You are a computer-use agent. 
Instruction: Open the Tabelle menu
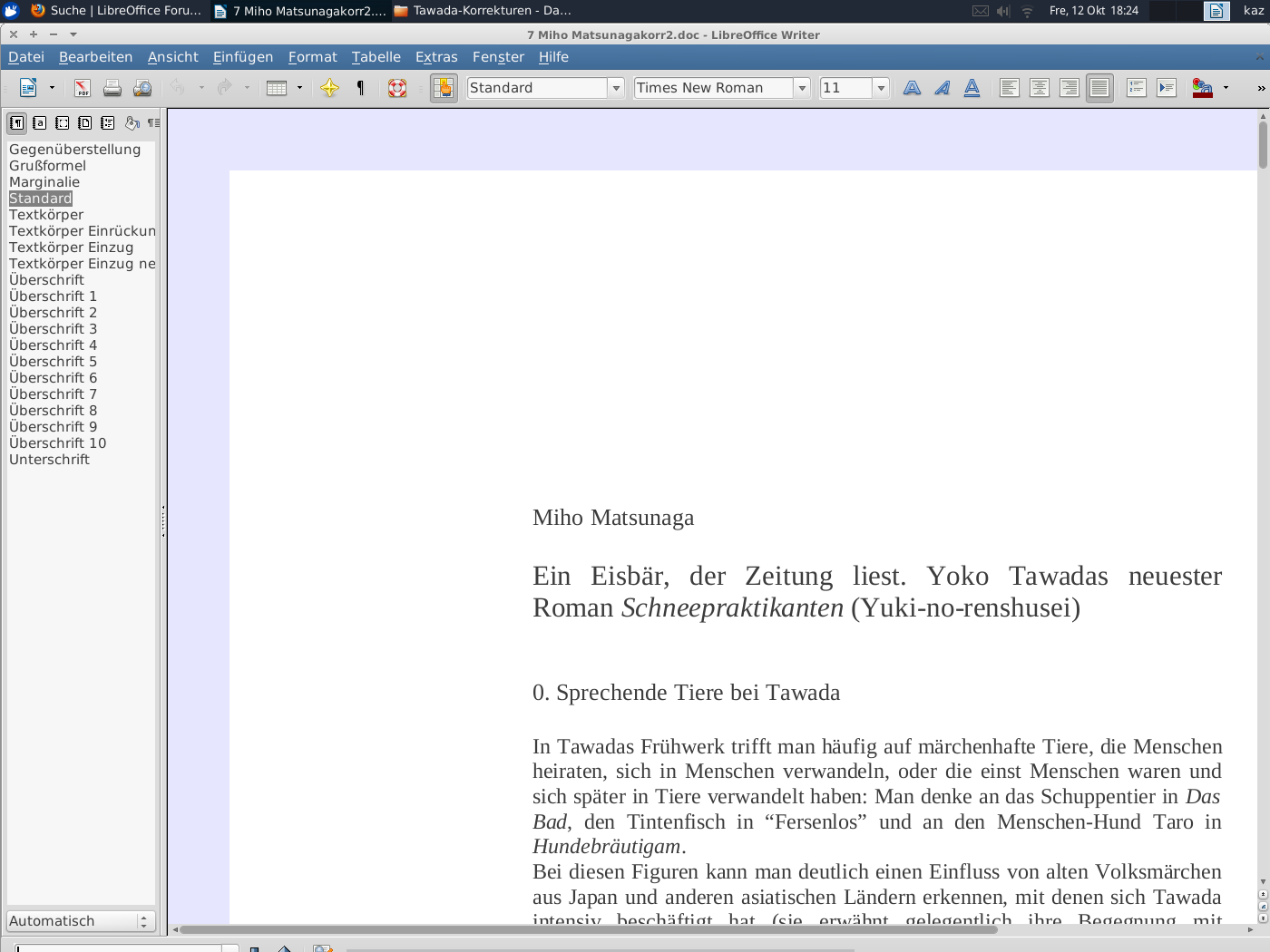coord(376,57)
